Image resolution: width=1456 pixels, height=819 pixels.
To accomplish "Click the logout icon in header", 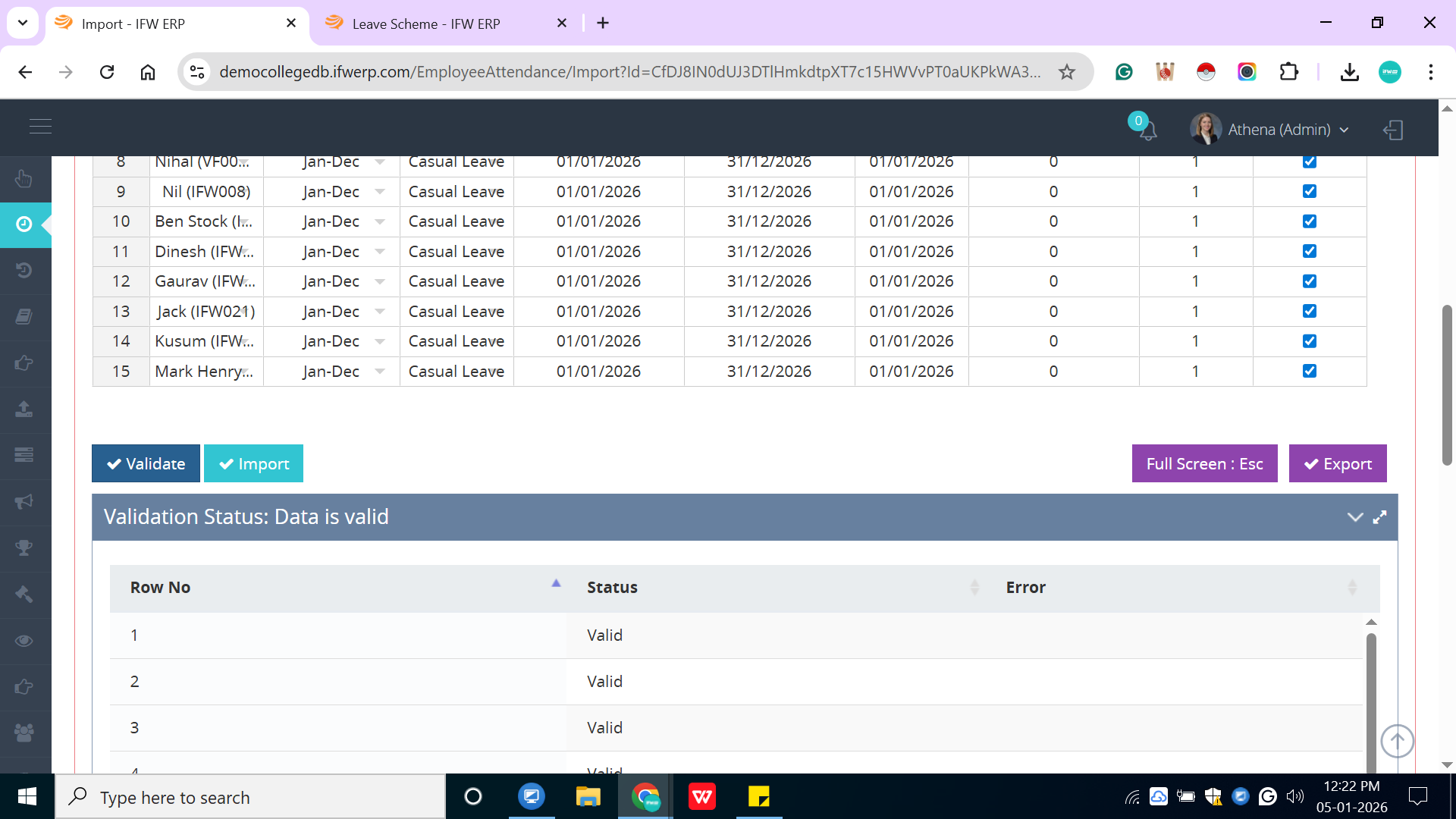I will point(1393,130).
